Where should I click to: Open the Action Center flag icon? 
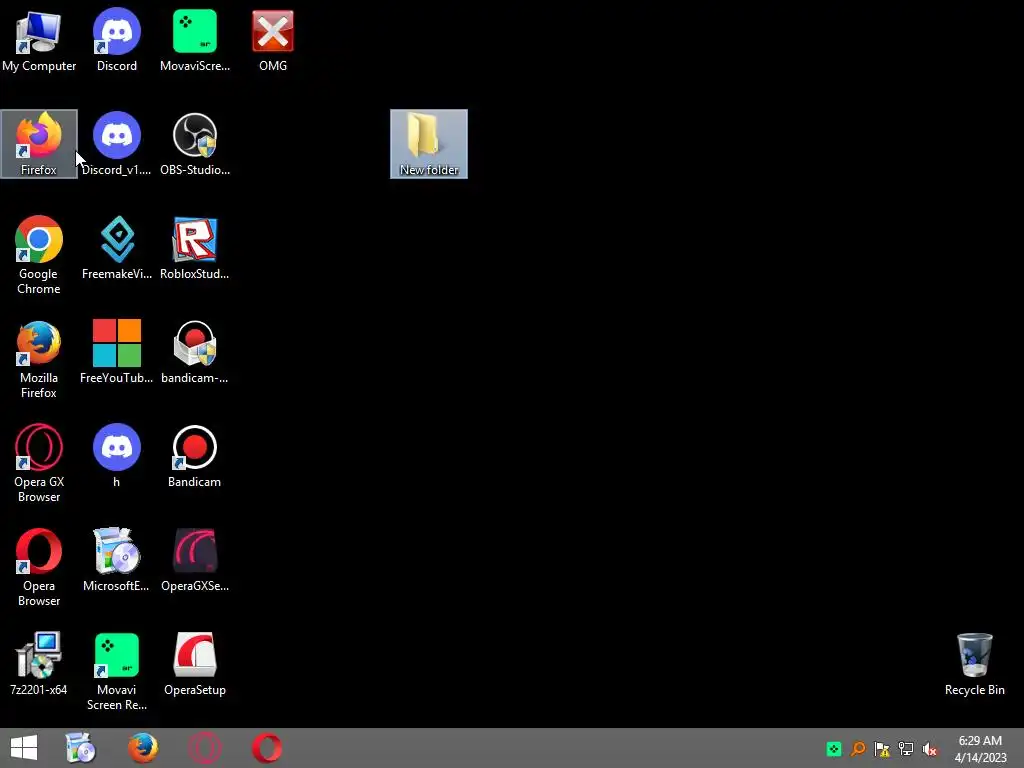[x=882, y=749]
